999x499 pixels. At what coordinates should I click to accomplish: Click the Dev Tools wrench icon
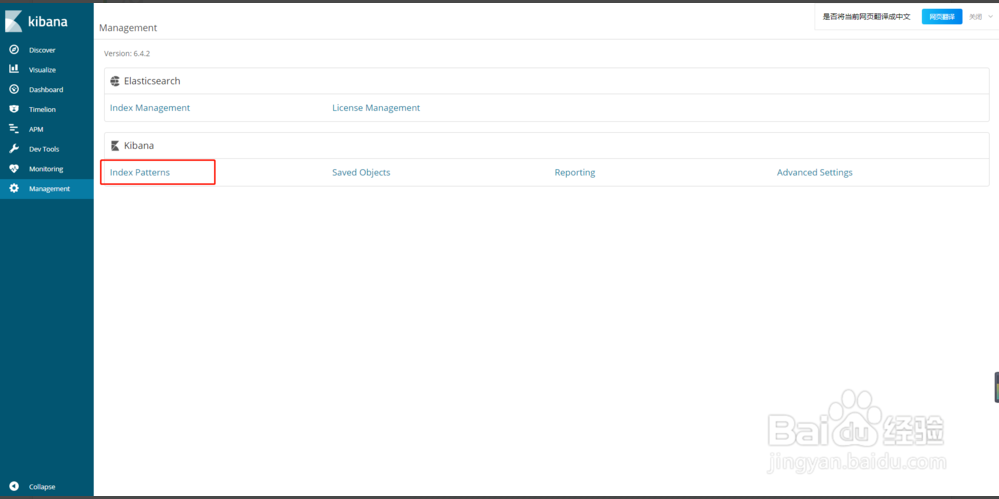pos(14,148)
